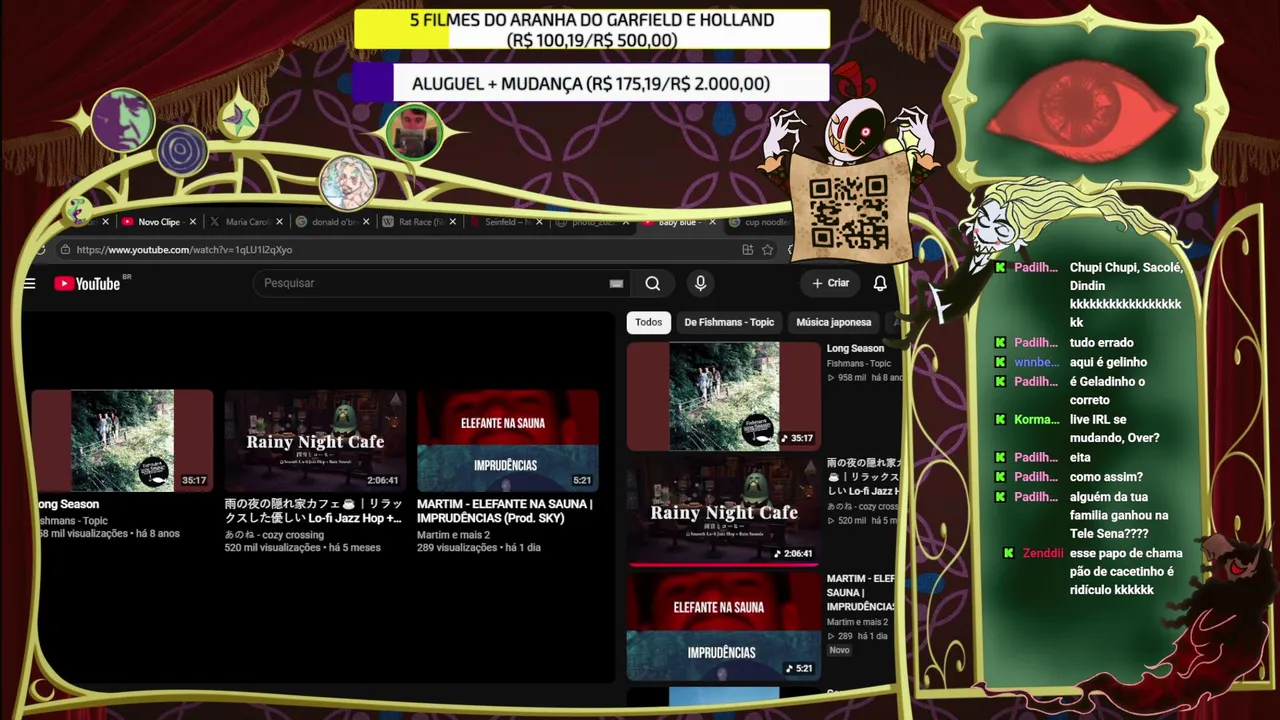The height and width of the screenshot is (720, 1280).
Task: Select the YouTube URL in address bar
Action: (x=185, y=250)
